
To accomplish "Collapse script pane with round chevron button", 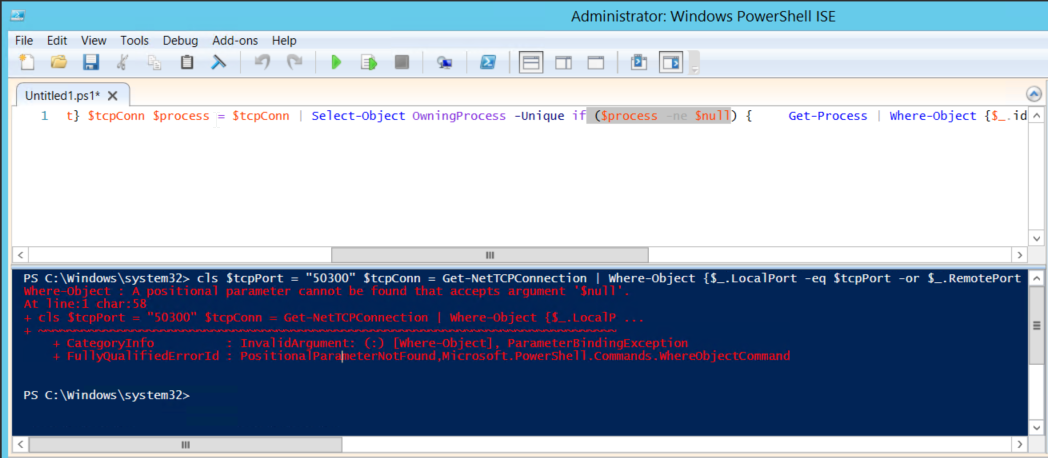I will [x=1033, y=94].
